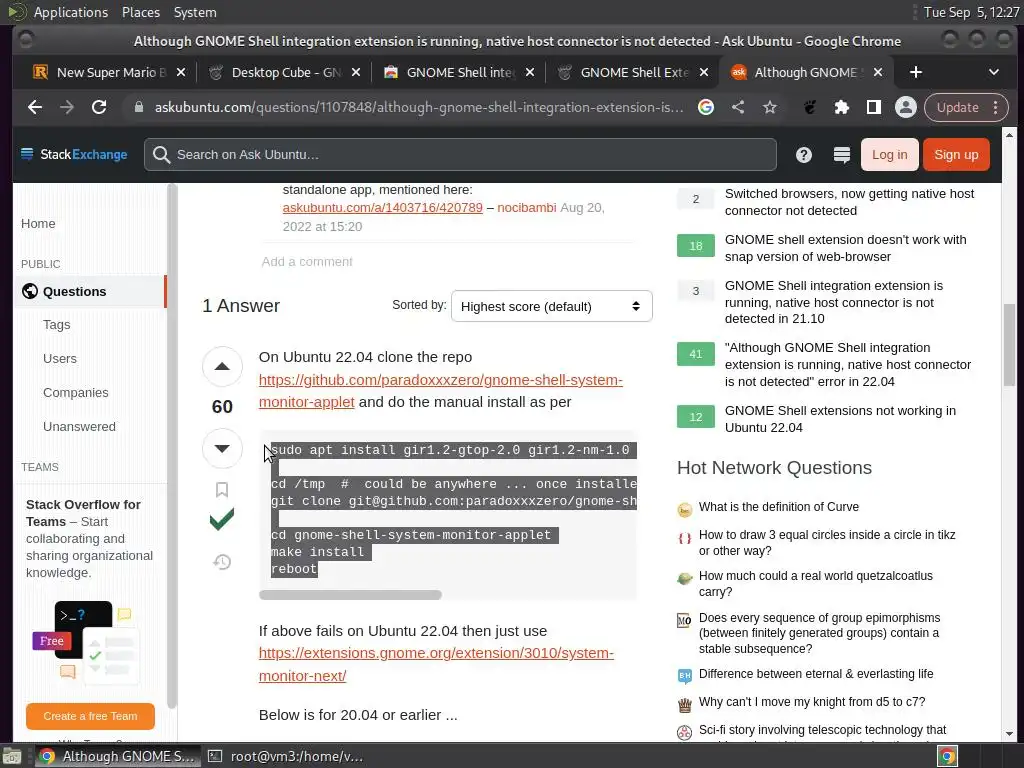The height and width of the screenshot is (768, 1024).
Task: Share this page via the share icon
Action: tap(738, 107)
